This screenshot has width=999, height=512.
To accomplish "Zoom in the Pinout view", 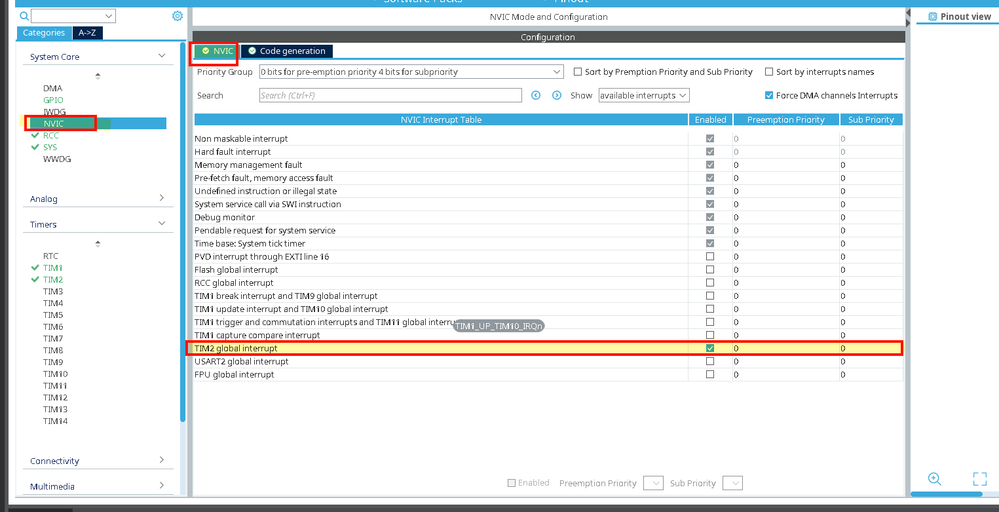I will 934,479.
